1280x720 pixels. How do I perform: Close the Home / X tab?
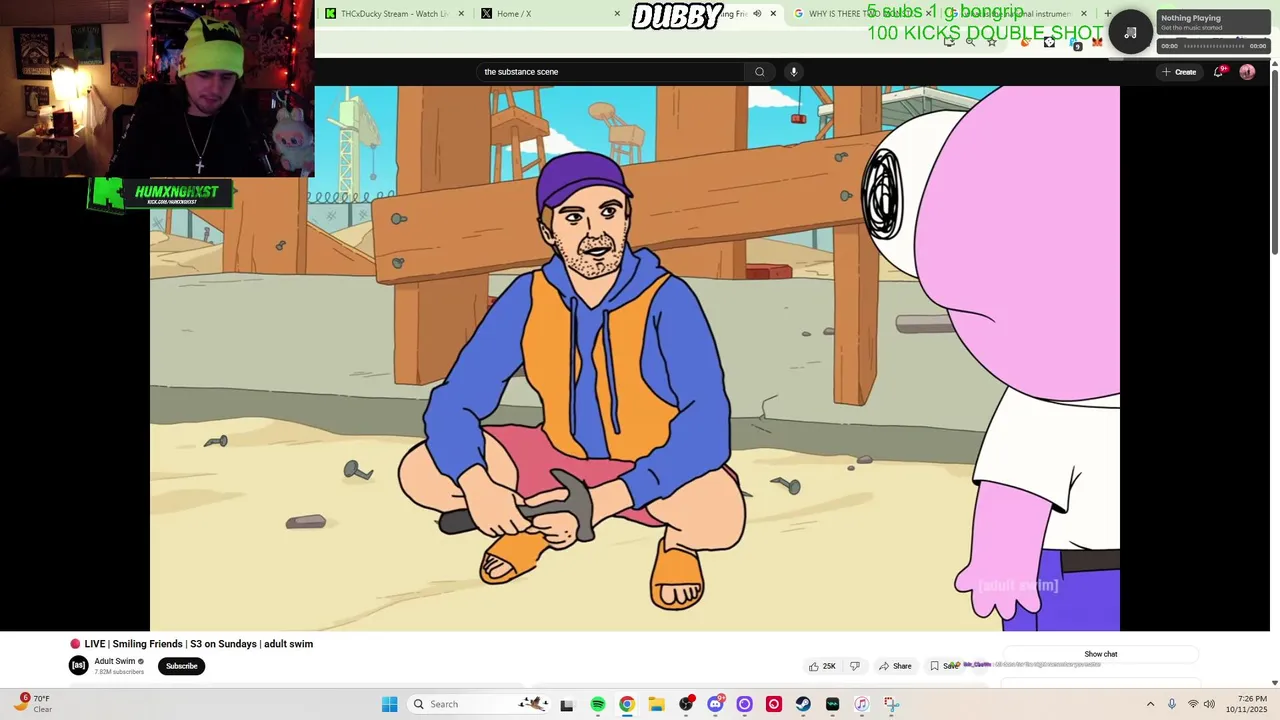617,14
